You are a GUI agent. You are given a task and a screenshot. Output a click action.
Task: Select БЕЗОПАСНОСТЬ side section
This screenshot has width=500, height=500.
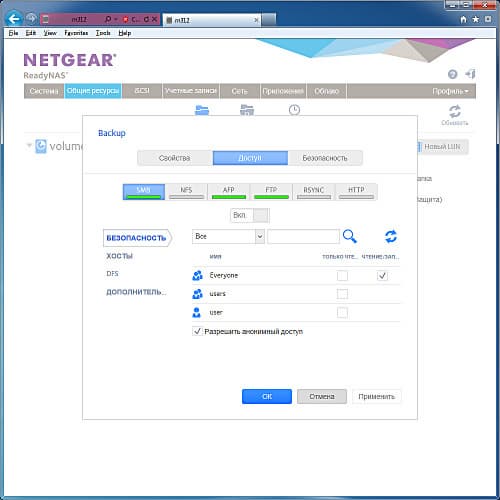[x=137, y=238]
